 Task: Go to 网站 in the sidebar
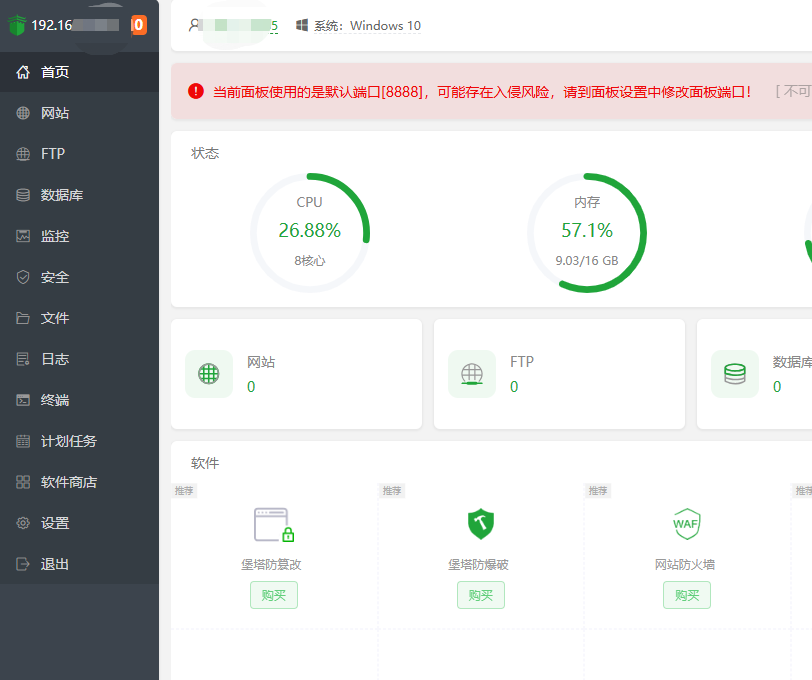pyautogui.click(x=55, y=113)
